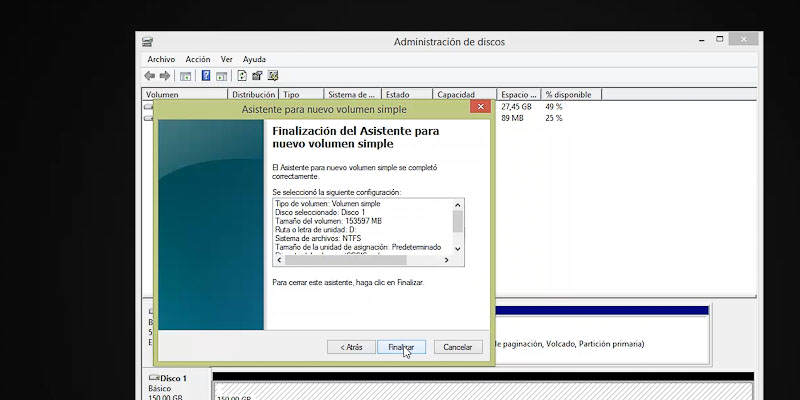Screen dimensions: 800x400
Task: Click the properties icon beside Refresh
Action: (x=257, y=76)
